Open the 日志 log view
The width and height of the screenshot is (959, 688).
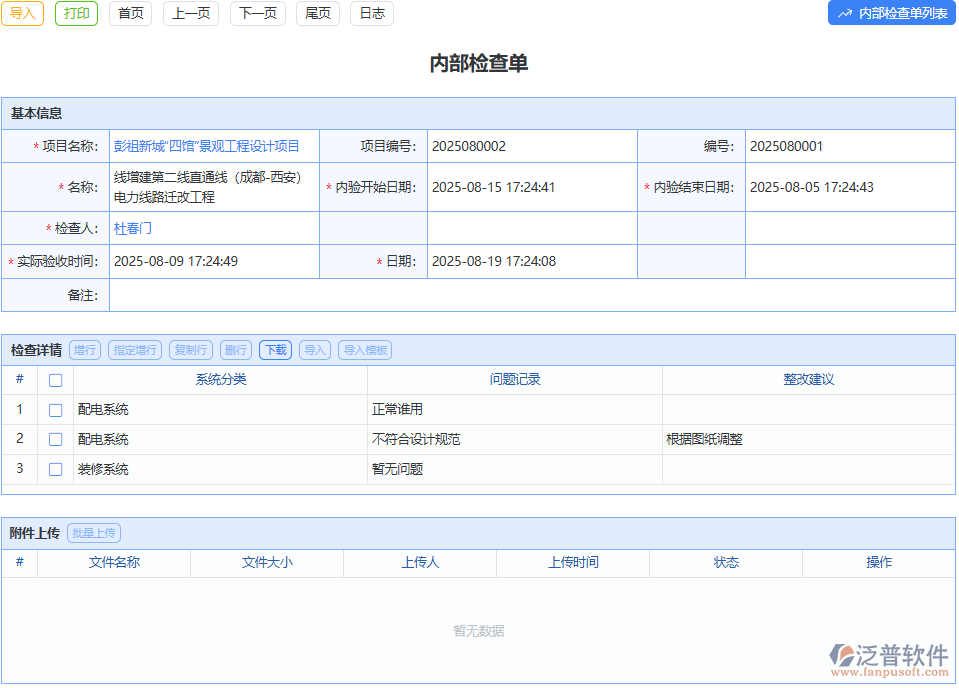[371, 14]
